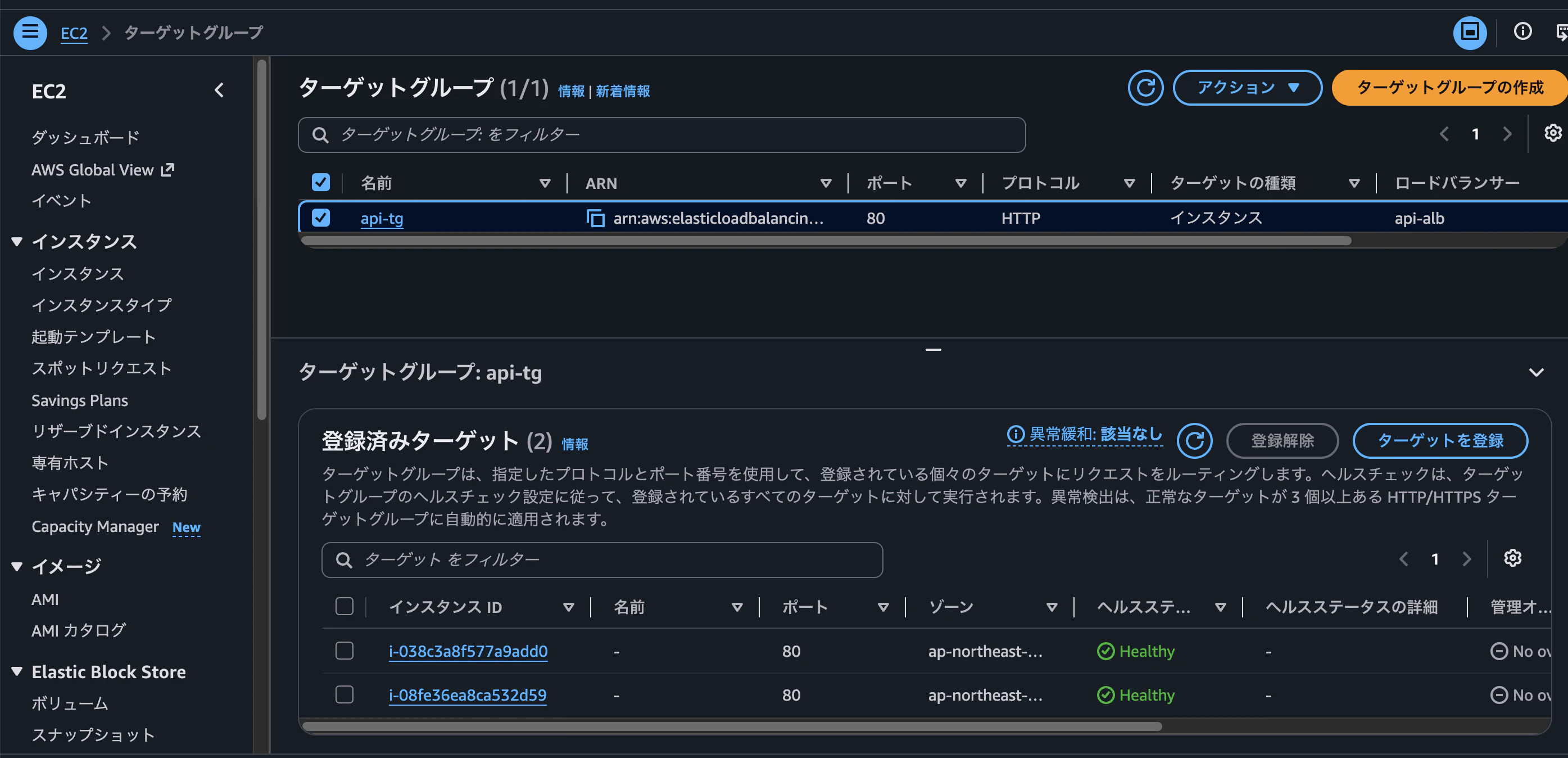The width and height of the screenshot is (1568, 758).
Task: Click Healthy status of i-038c3a8f577a9add0
Action: click(1136, 651)
